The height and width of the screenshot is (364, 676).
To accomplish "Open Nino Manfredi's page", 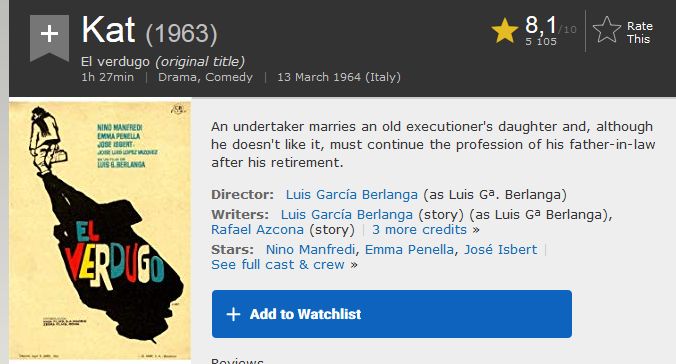I will [x=310, y=249].
